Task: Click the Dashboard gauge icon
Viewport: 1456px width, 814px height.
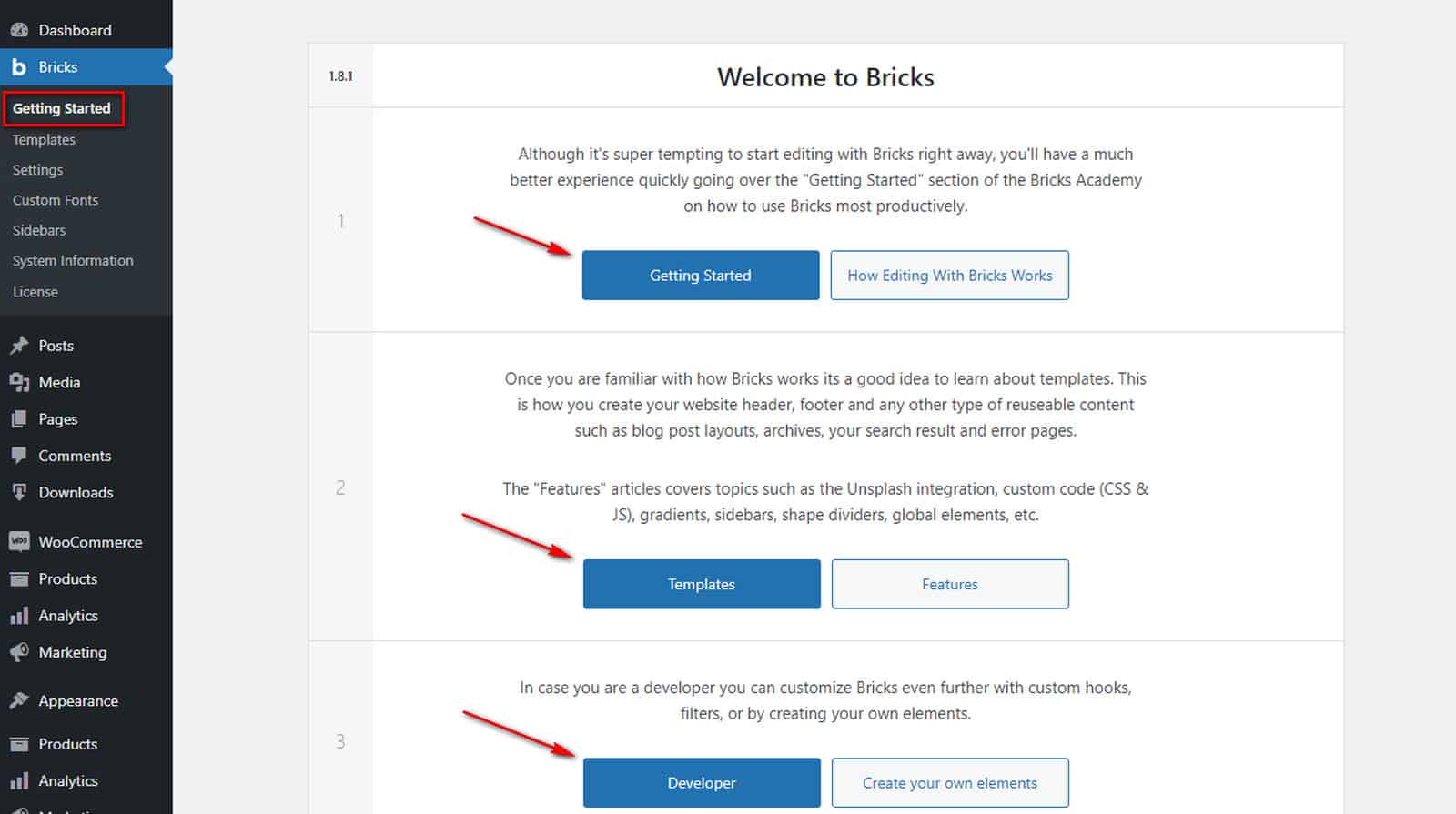Action: [x=19, y=30]
